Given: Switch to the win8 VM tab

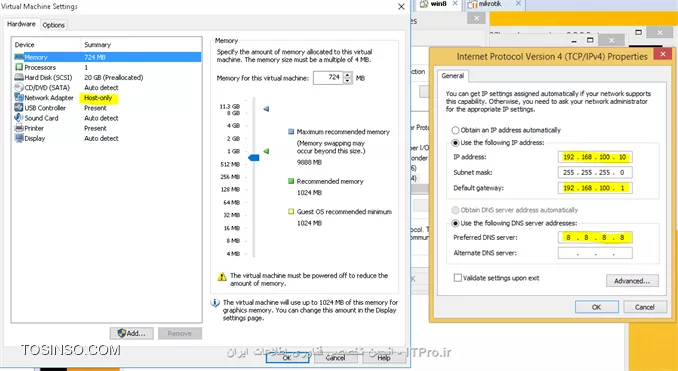Looking at the screenshot, I should [x=438, y=4].
